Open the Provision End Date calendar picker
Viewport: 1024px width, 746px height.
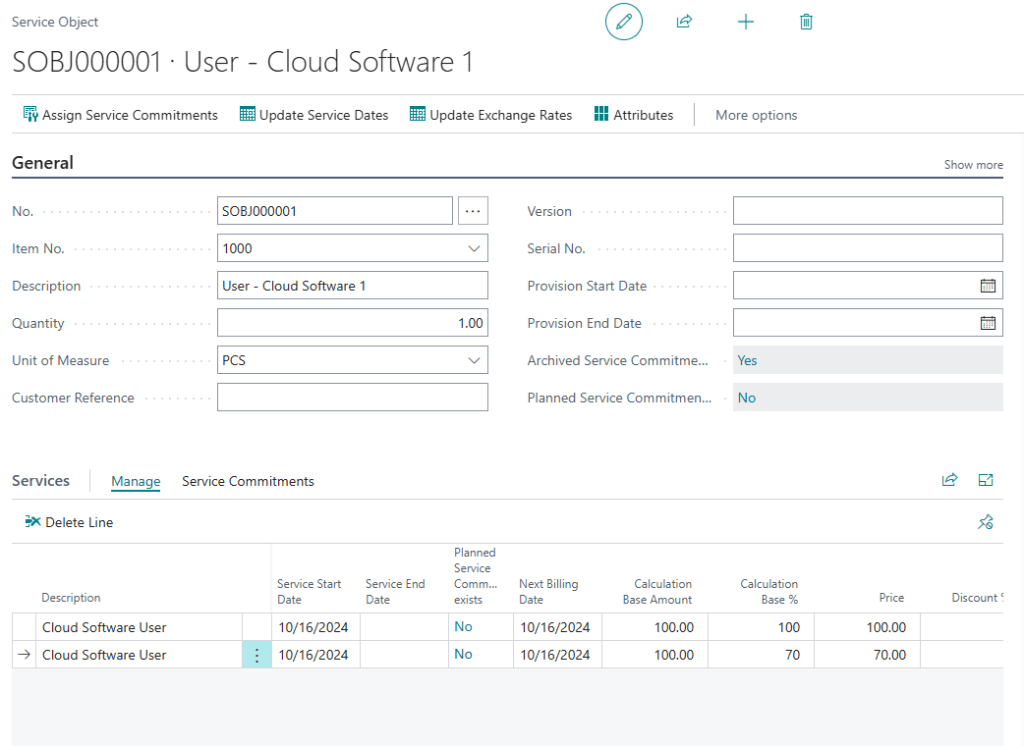[x=987, y=323]
